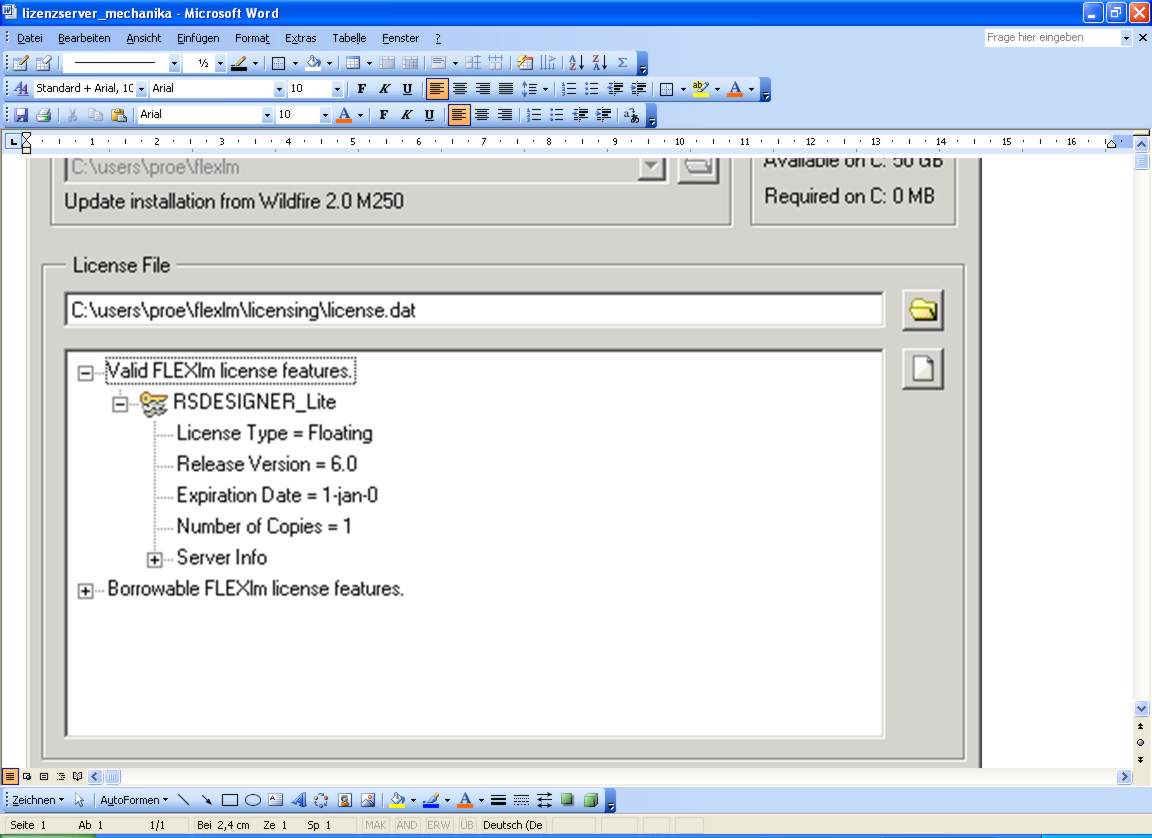
Task: Open the Datei menu
Action: [x=30, y=38]
